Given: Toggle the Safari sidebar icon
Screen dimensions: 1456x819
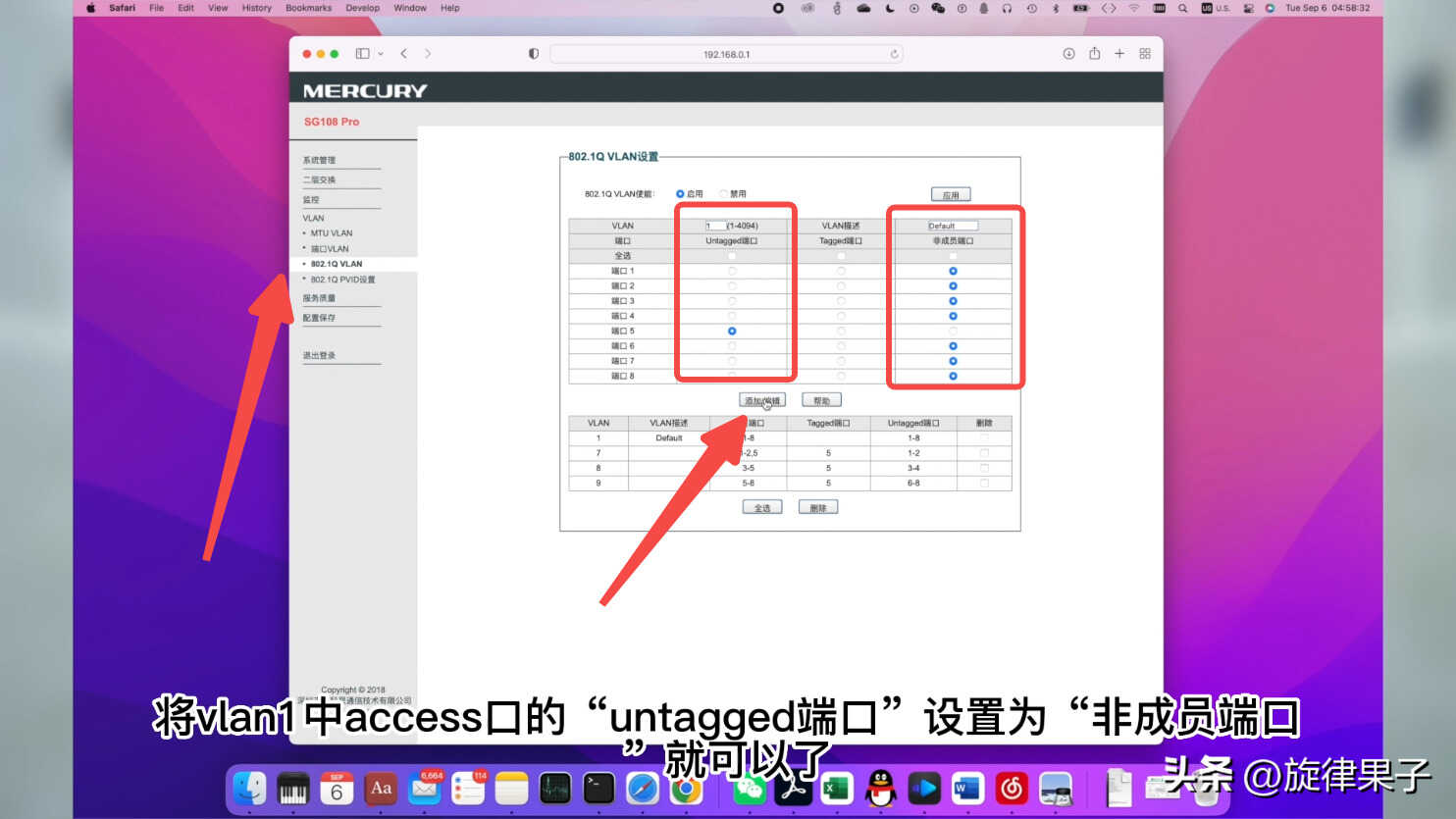Looking at the screenshot, I should point(362,53).
